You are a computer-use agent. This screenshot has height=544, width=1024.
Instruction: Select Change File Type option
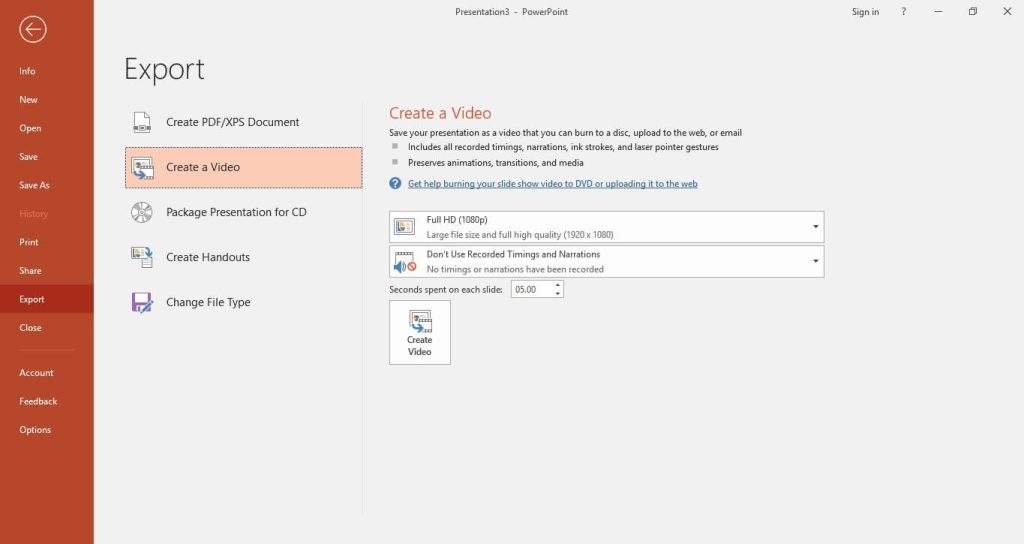tap(244, 302)
